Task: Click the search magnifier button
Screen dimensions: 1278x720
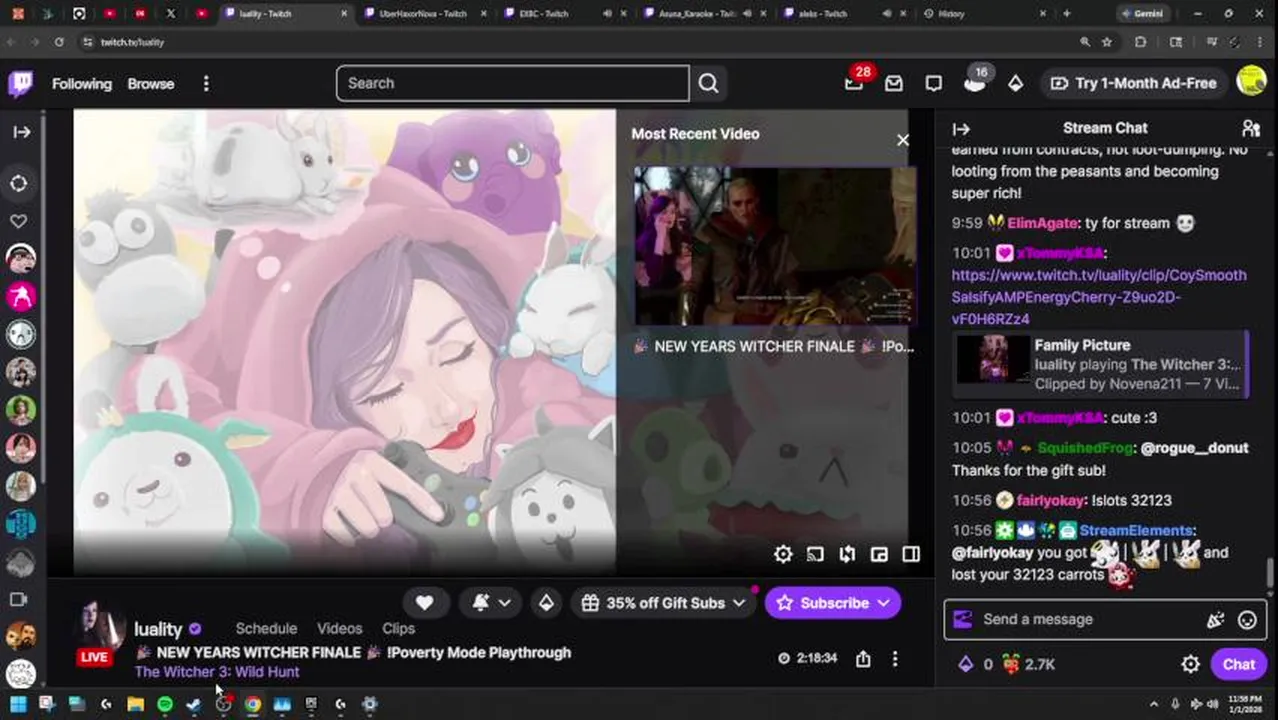Action: (x=708, y=83)
